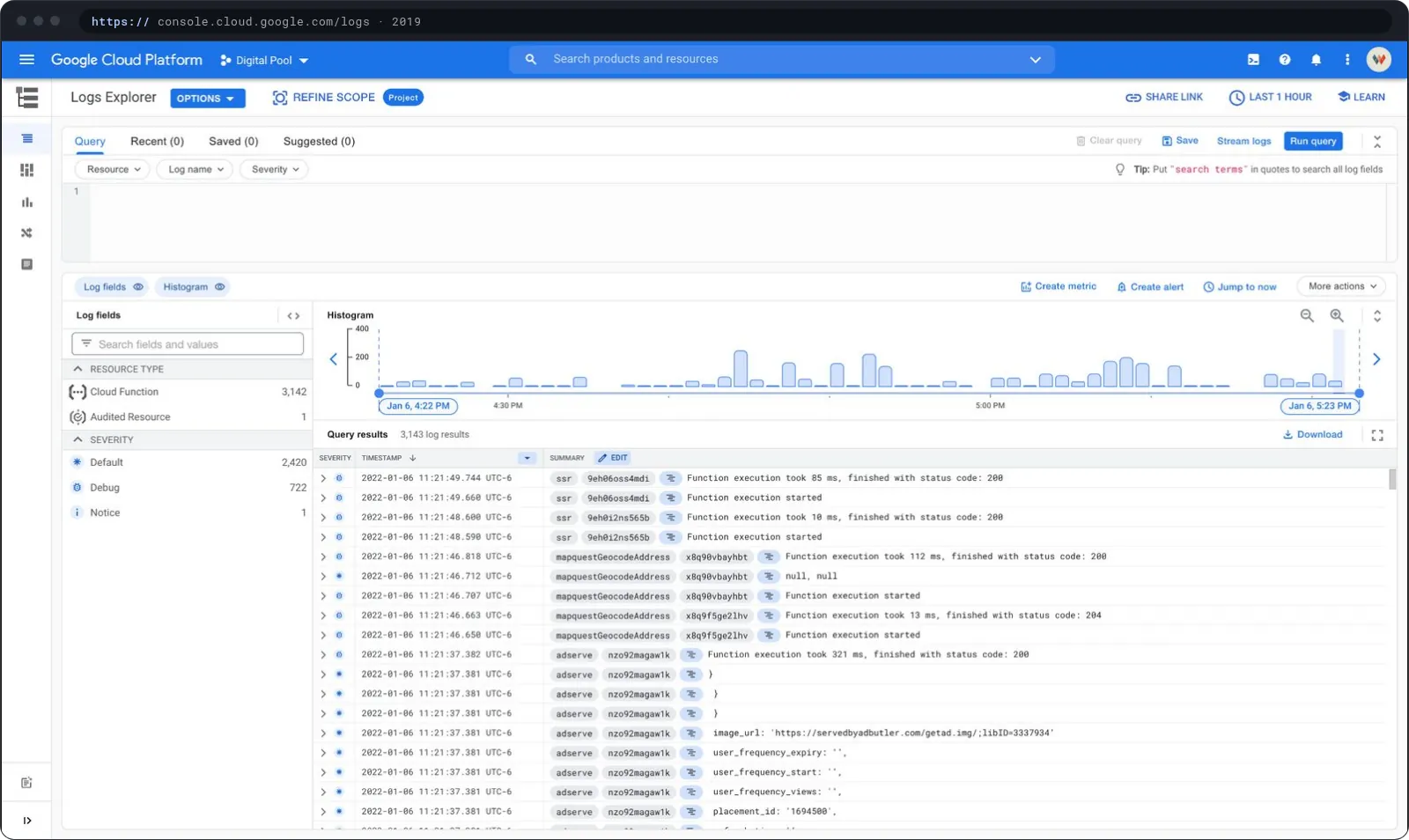Open the help question mark icon

coord(1285,60)
